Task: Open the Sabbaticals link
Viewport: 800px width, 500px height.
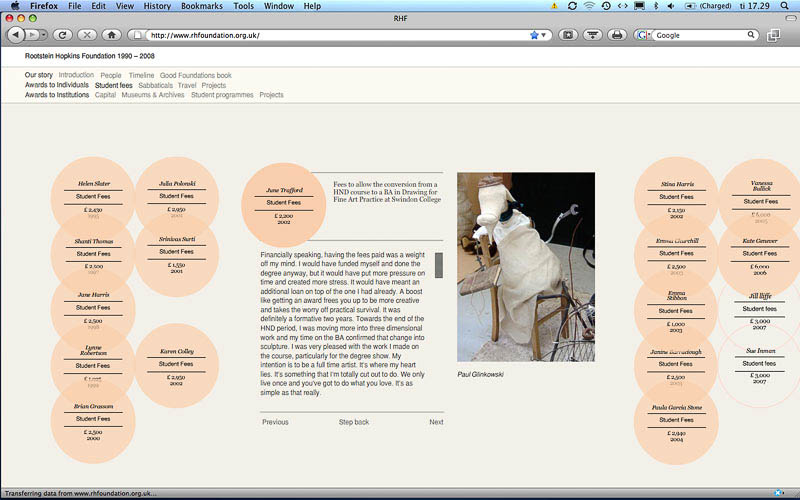Action: (x=156, y=85)
